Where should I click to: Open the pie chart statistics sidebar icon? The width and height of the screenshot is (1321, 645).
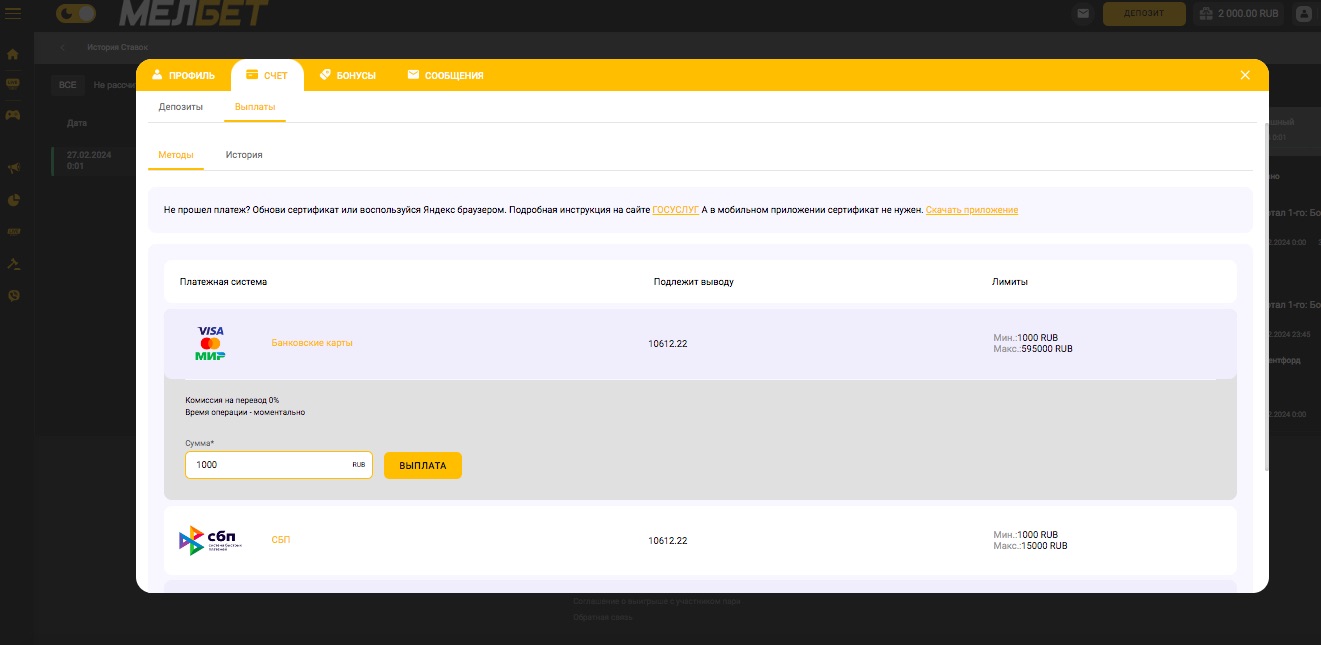(13, 200)
